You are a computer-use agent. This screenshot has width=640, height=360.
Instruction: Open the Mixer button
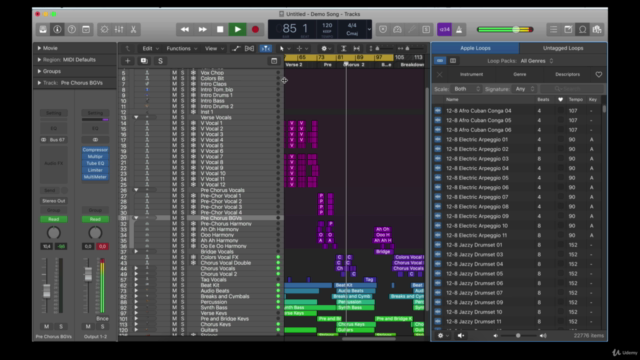tap(119, 29)
